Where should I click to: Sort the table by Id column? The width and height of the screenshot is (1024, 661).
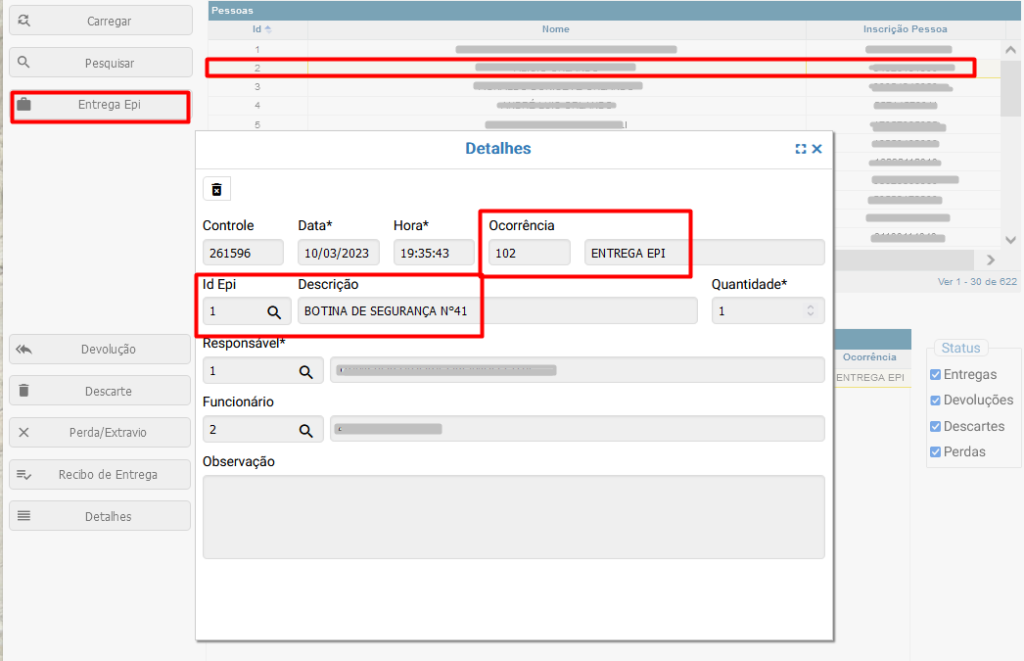pyautogui.click(x=258, y=29)
